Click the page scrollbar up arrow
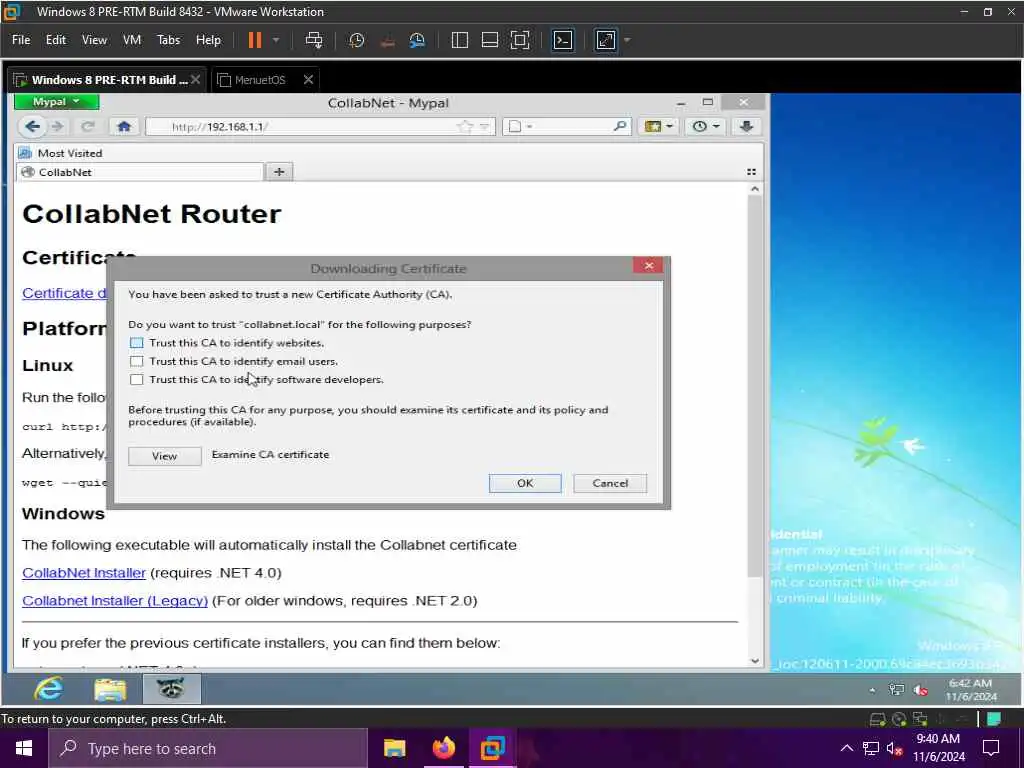 pos(755,189)
